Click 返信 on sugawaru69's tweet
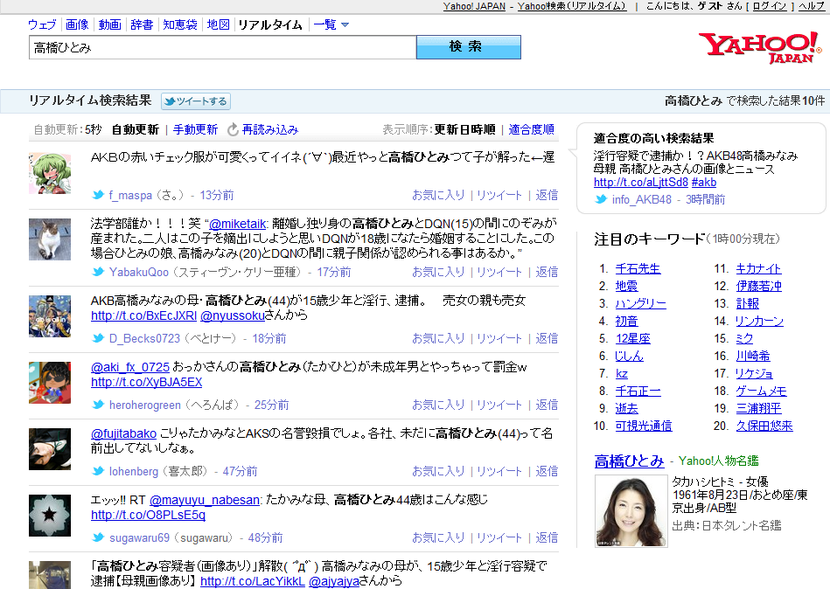Viewport: 830px width, 589px height. pos(547,538)
